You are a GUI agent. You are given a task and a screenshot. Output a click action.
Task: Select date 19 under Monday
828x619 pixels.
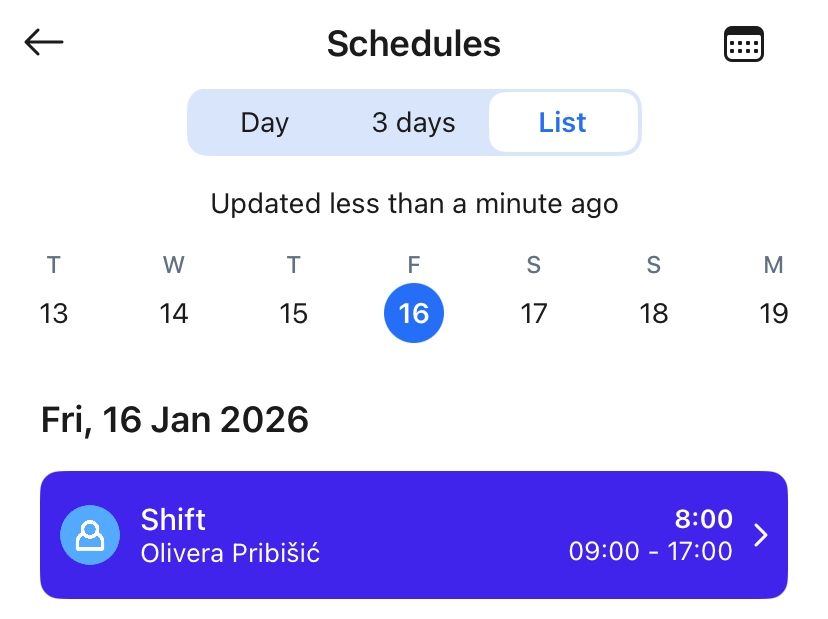pos(773,313)
